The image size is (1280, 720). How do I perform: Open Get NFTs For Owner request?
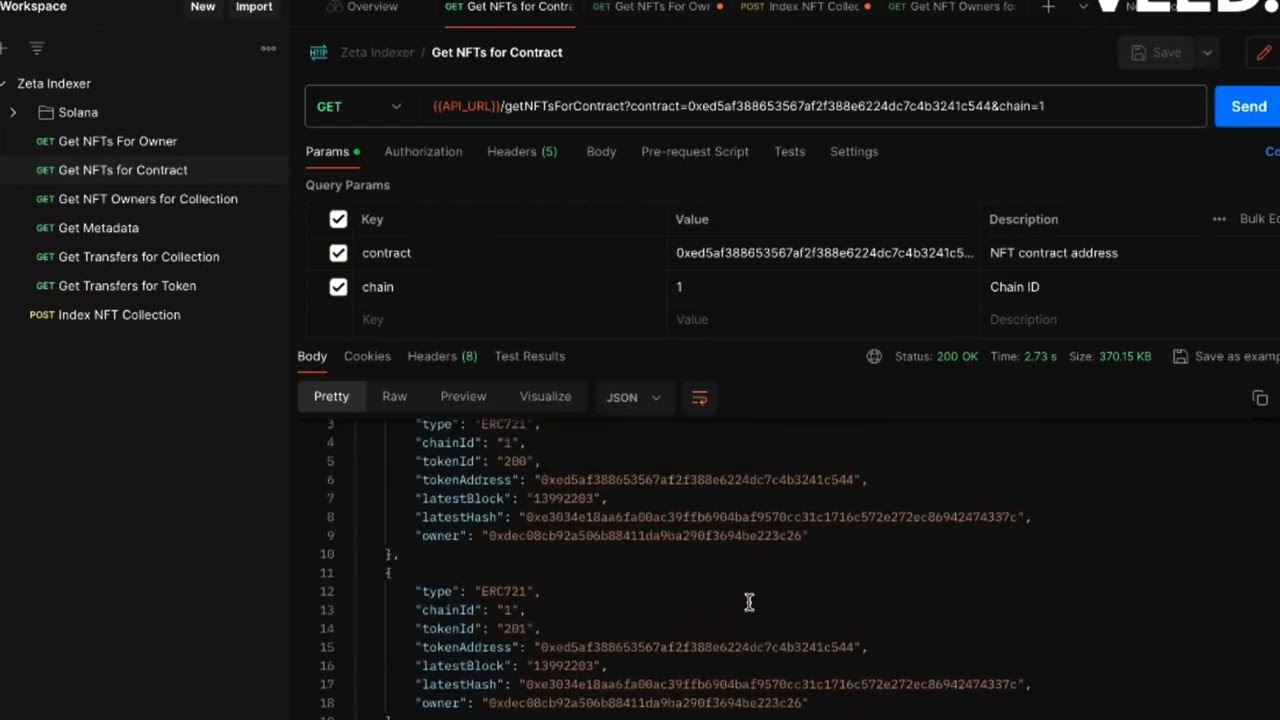117,141
